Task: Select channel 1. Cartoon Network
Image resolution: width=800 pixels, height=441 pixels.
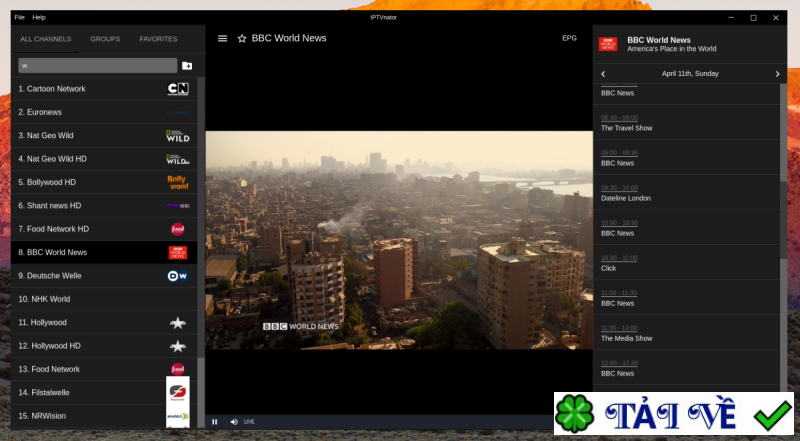Action: pos(104,89)
